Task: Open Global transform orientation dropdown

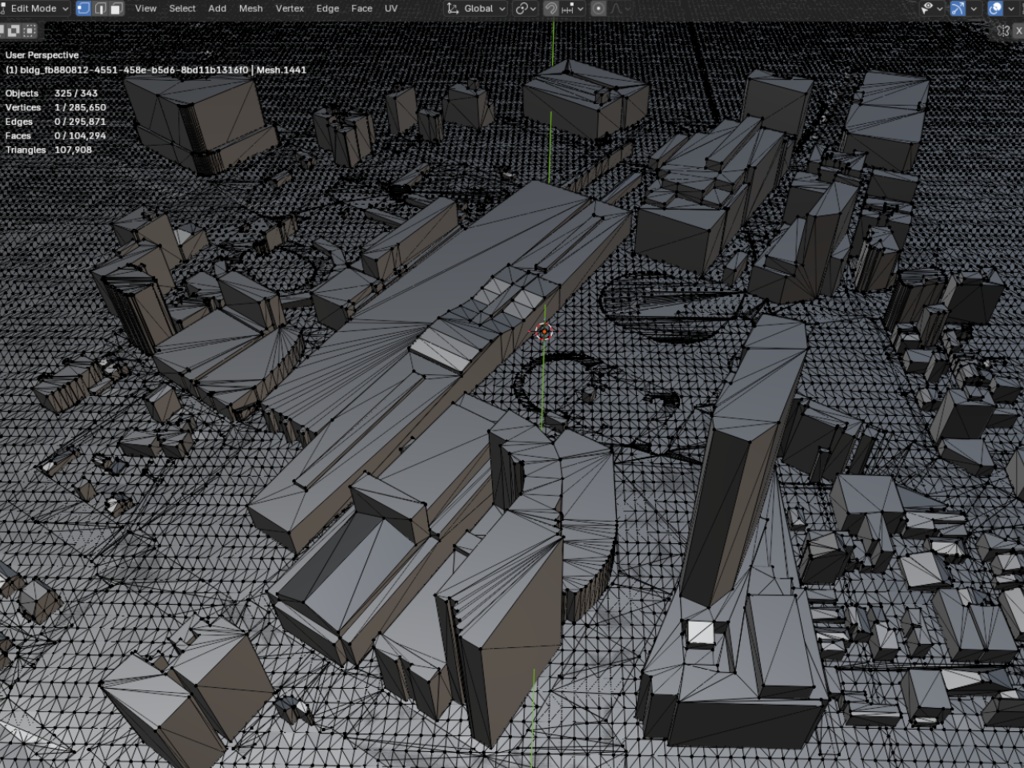Action: click(477, 8)
